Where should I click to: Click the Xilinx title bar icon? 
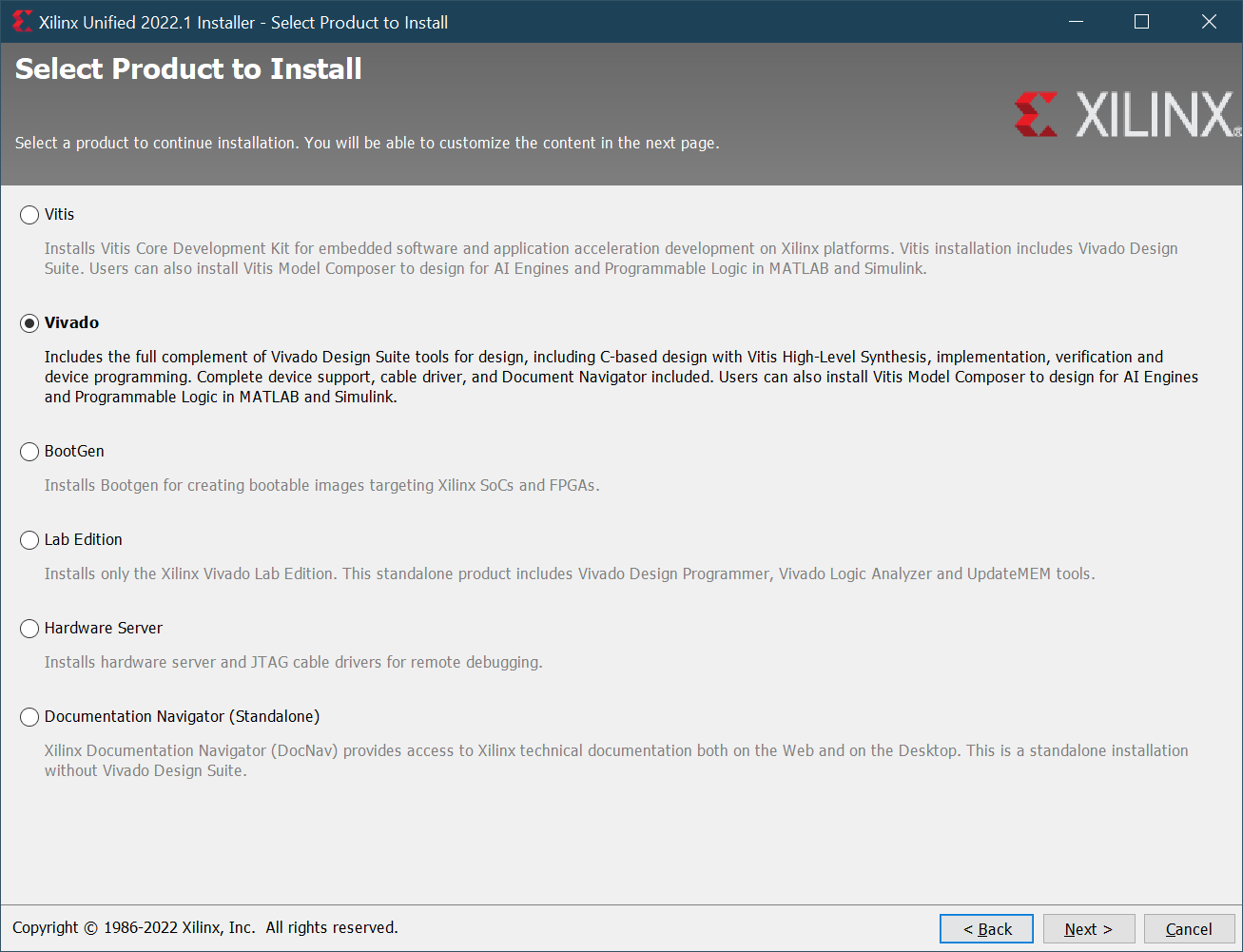22,22
